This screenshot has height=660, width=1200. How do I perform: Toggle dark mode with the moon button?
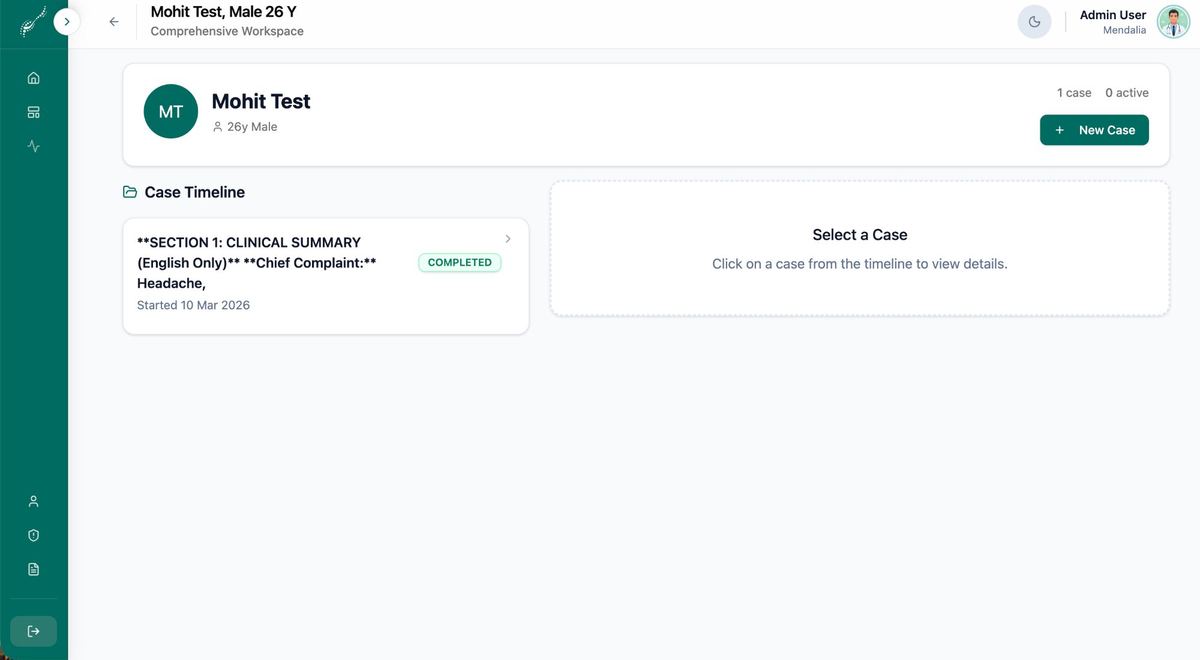tap(1034, 22)
